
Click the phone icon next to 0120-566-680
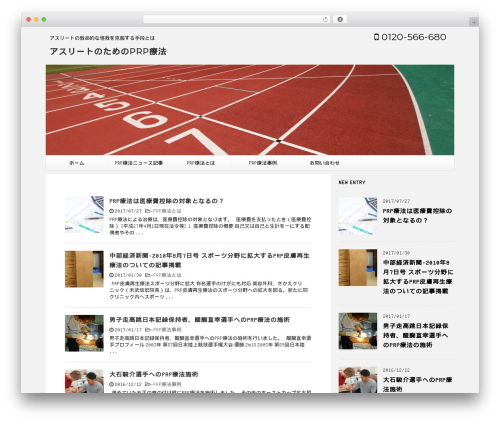point(376,37)
